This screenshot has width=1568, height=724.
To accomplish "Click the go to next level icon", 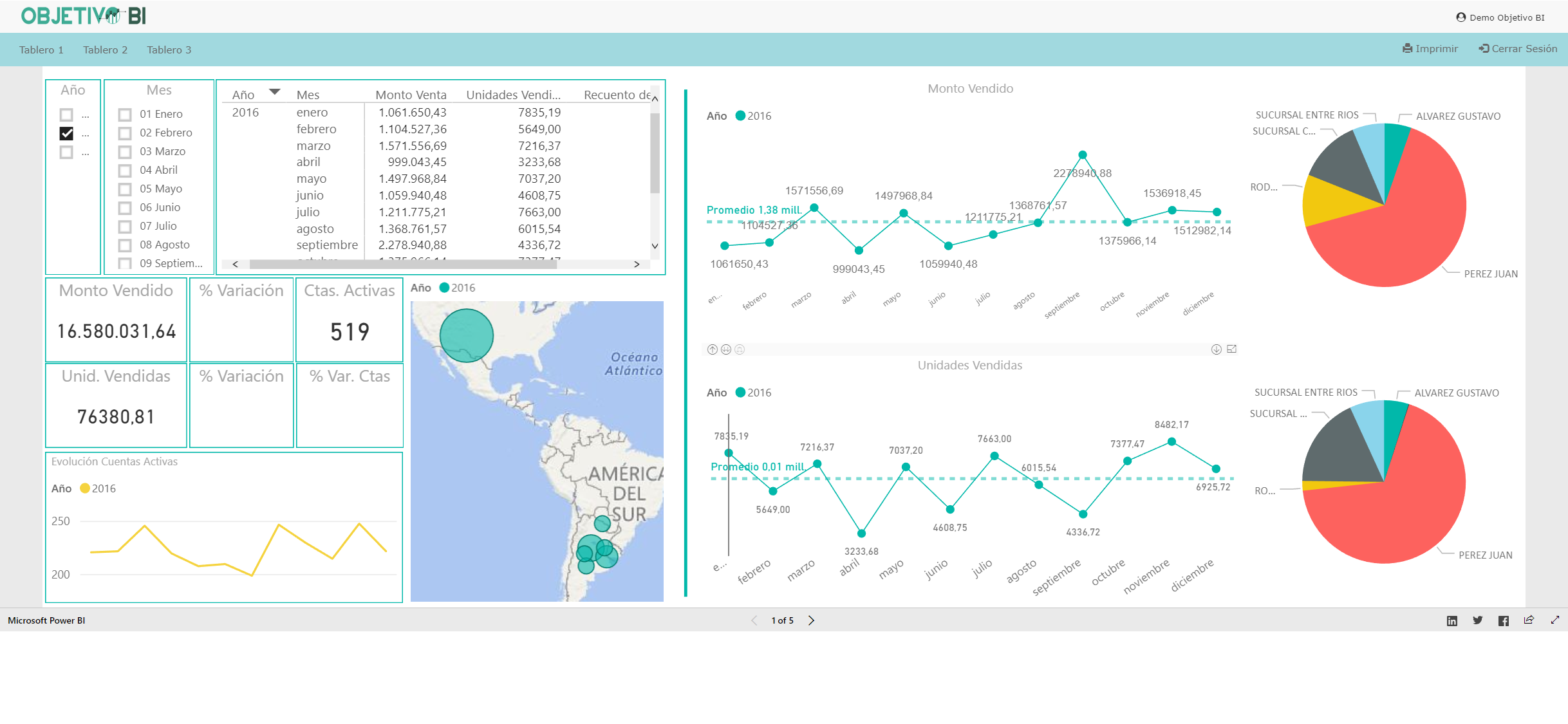I will coord(726,349).
